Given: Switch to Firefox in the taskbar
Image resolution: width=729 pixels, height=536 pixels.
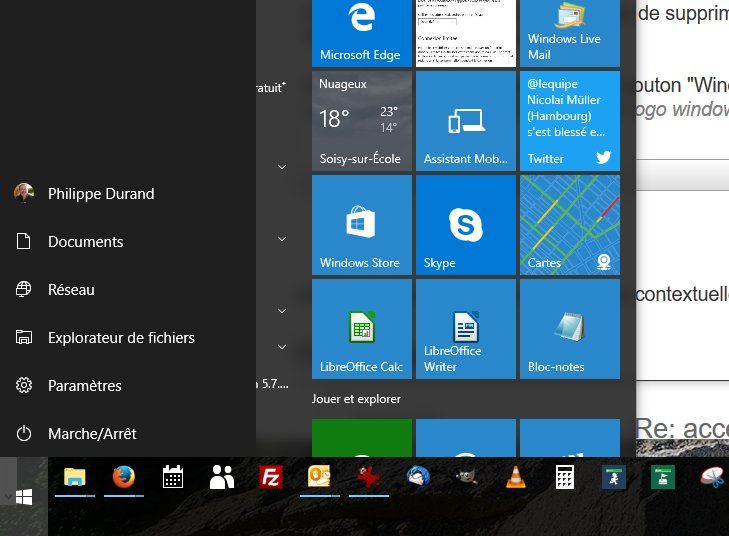Looking at the screenshot, I should (x=124, y=477).
